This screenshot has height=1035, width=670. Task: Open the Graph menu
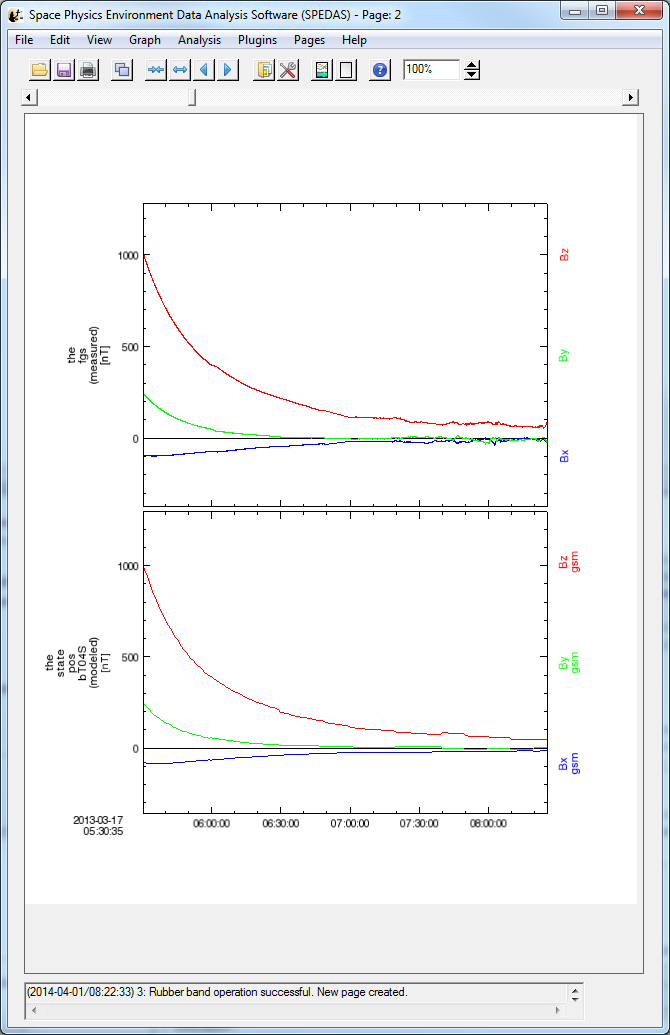145,40
